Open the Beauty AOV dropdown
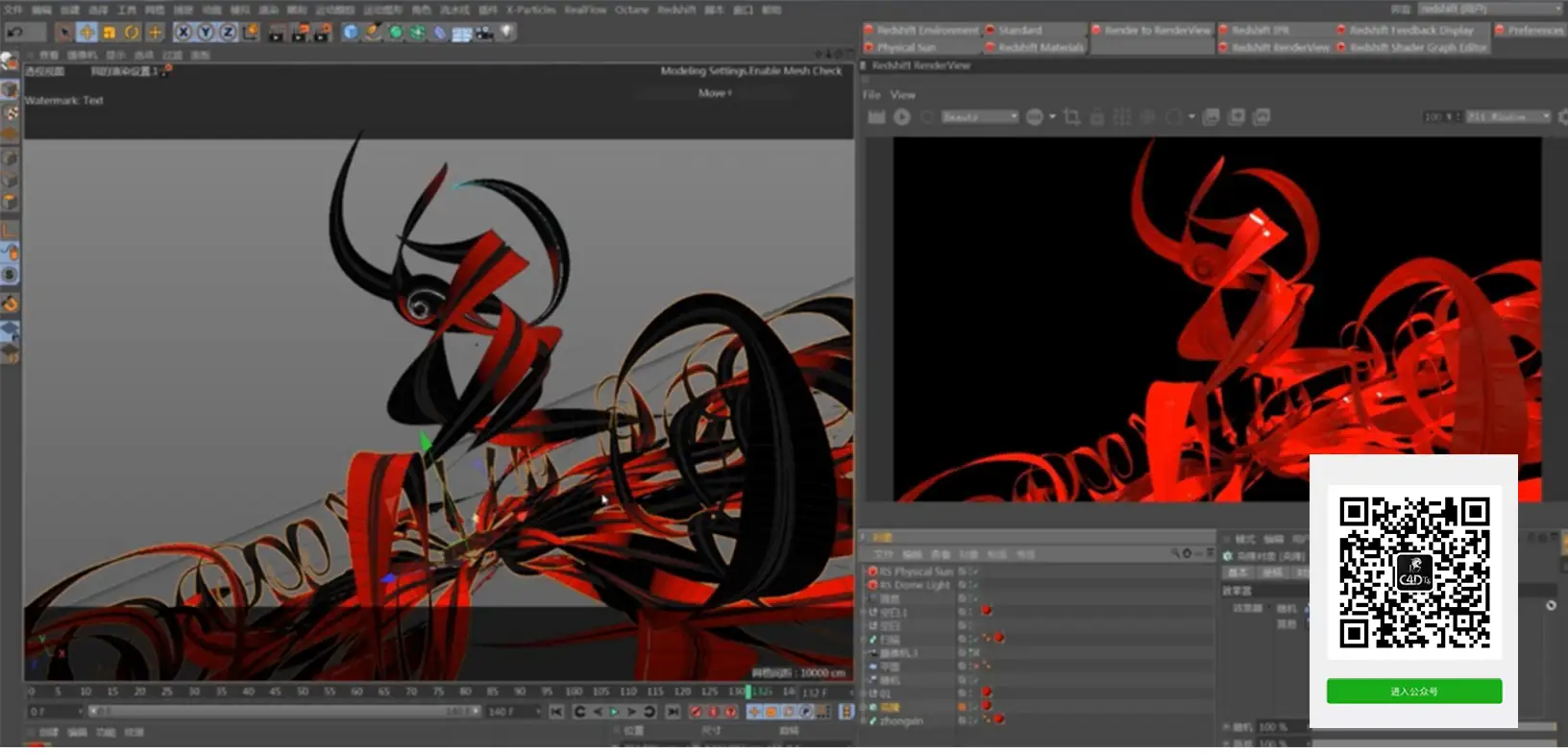 click(x=979, y=117)
